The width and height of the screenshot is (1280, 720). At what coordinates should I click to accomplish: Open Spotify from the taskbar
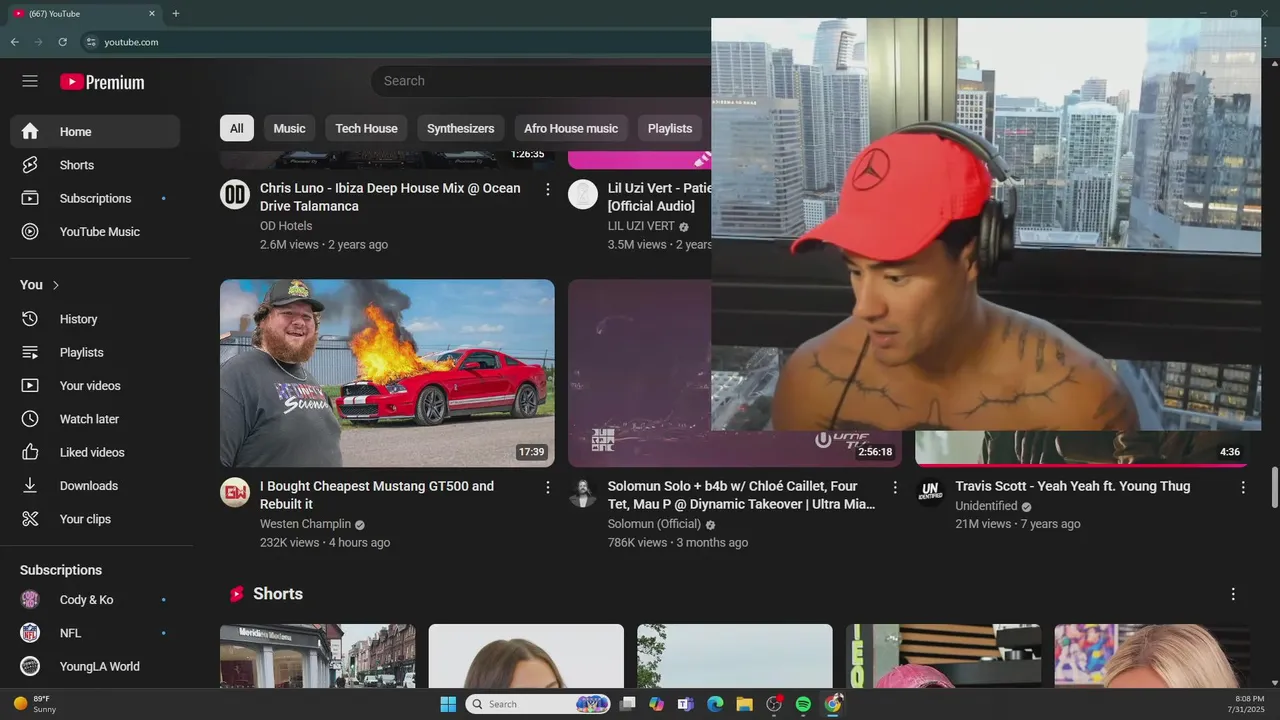(x=803, y=704)
